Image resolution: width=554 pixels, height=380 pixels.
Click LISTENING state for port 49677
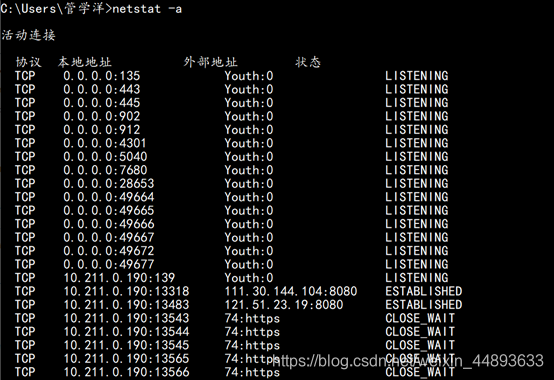[x=417, y=264]
